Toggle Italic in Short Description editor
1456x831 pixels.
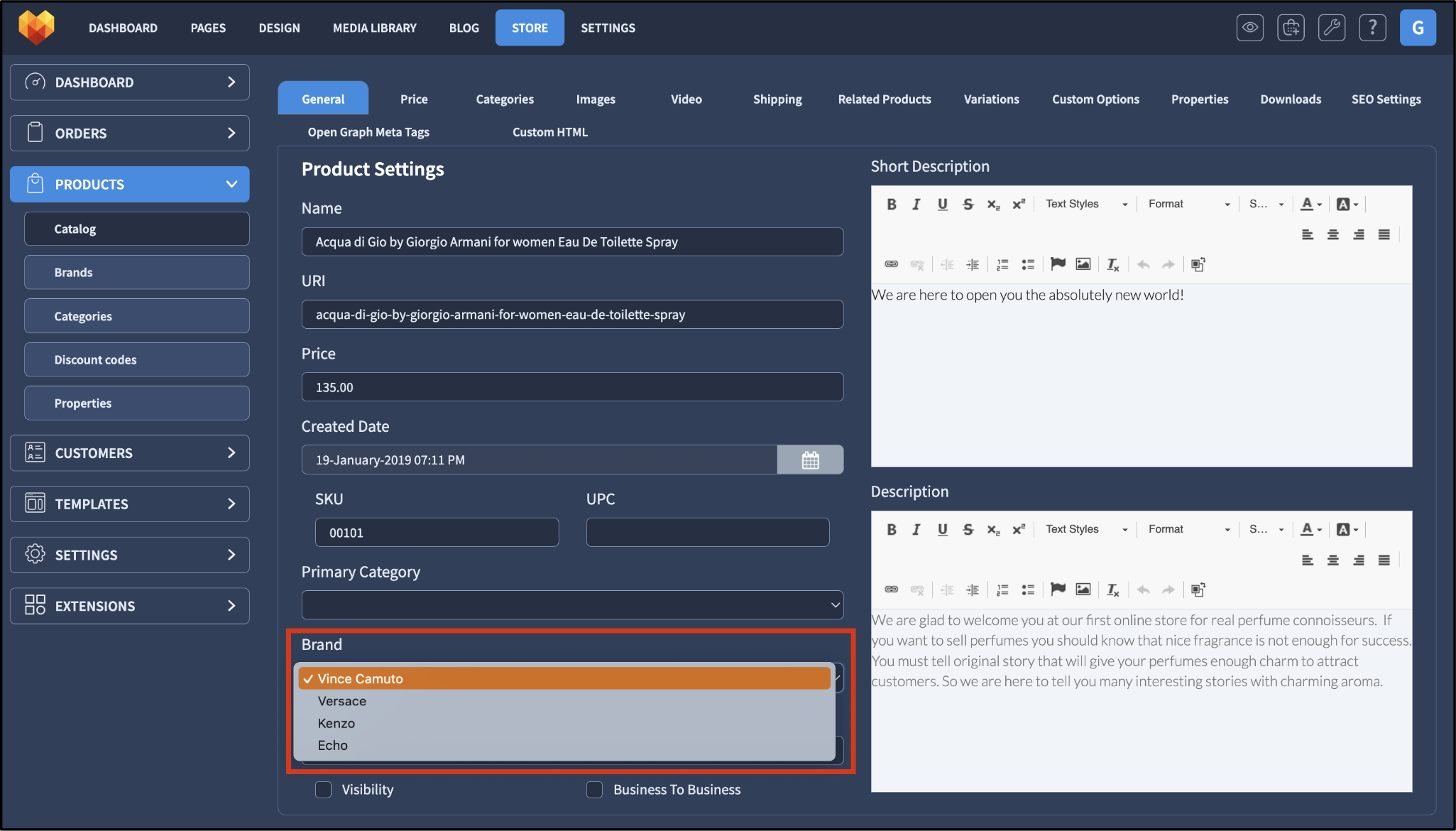916,205
